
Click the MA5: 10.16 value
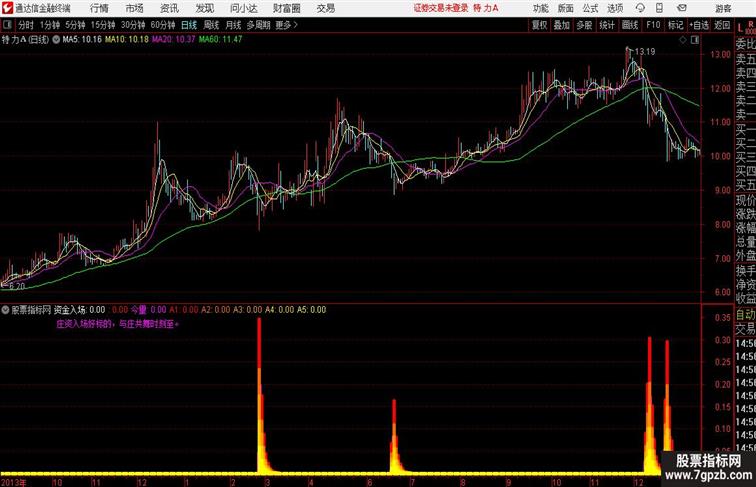coord(82,40)
